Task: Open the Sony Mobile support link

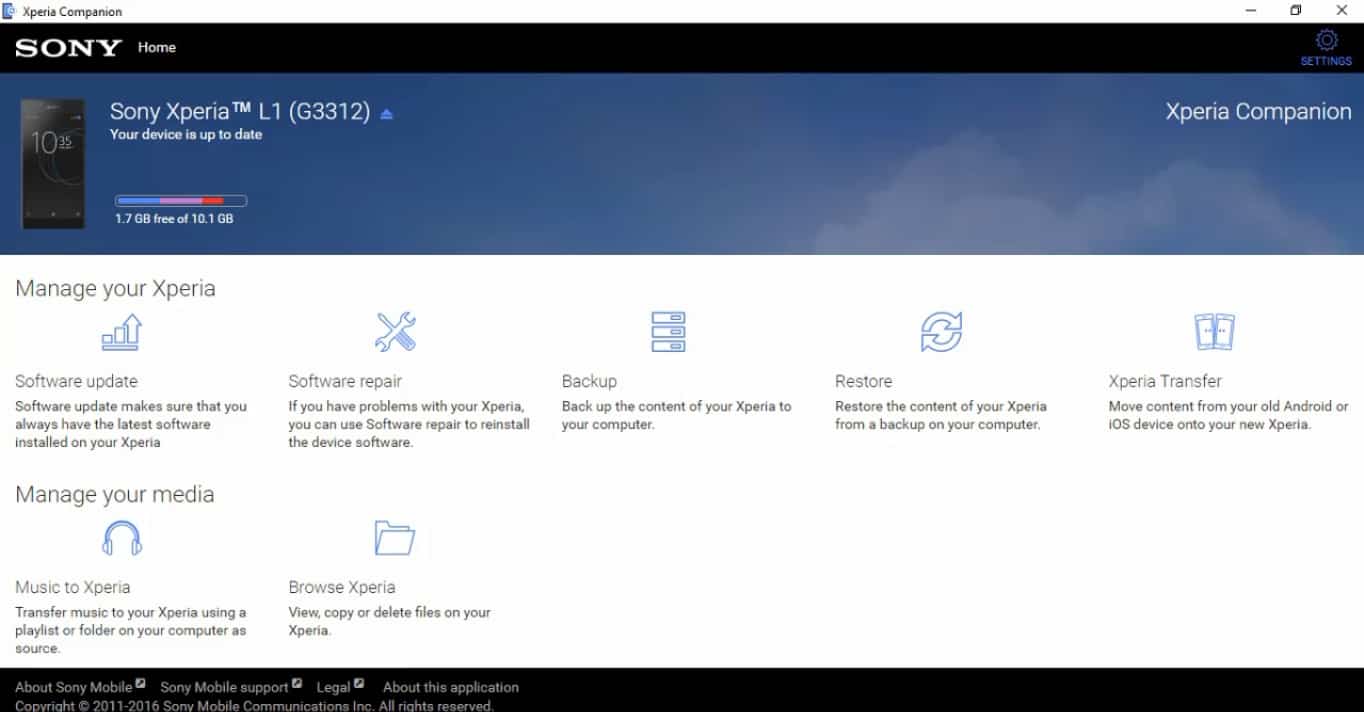Action: (224, 687)
